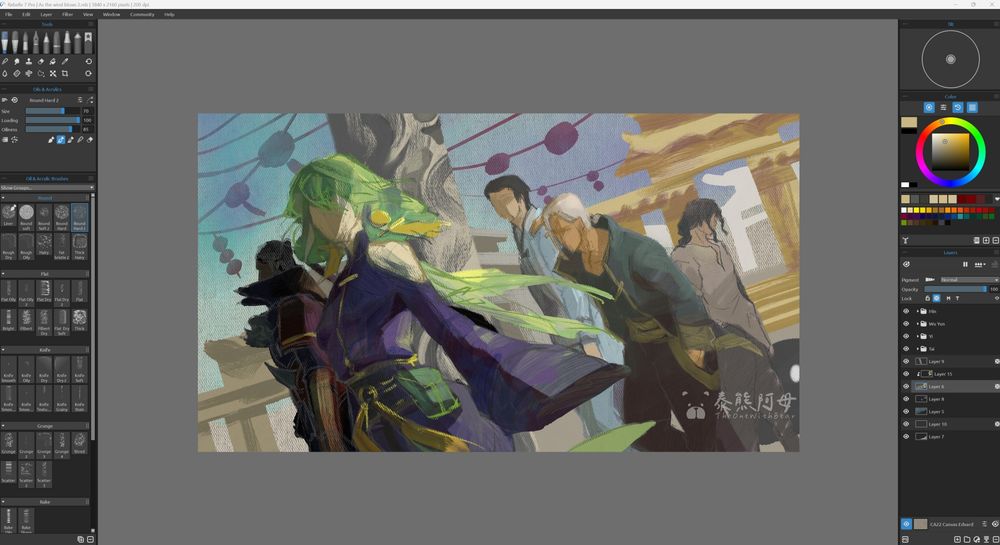Screen dimensions: 1000x545
Task: Select the Clone stamp tool
Action: click(x=29, y=61)
